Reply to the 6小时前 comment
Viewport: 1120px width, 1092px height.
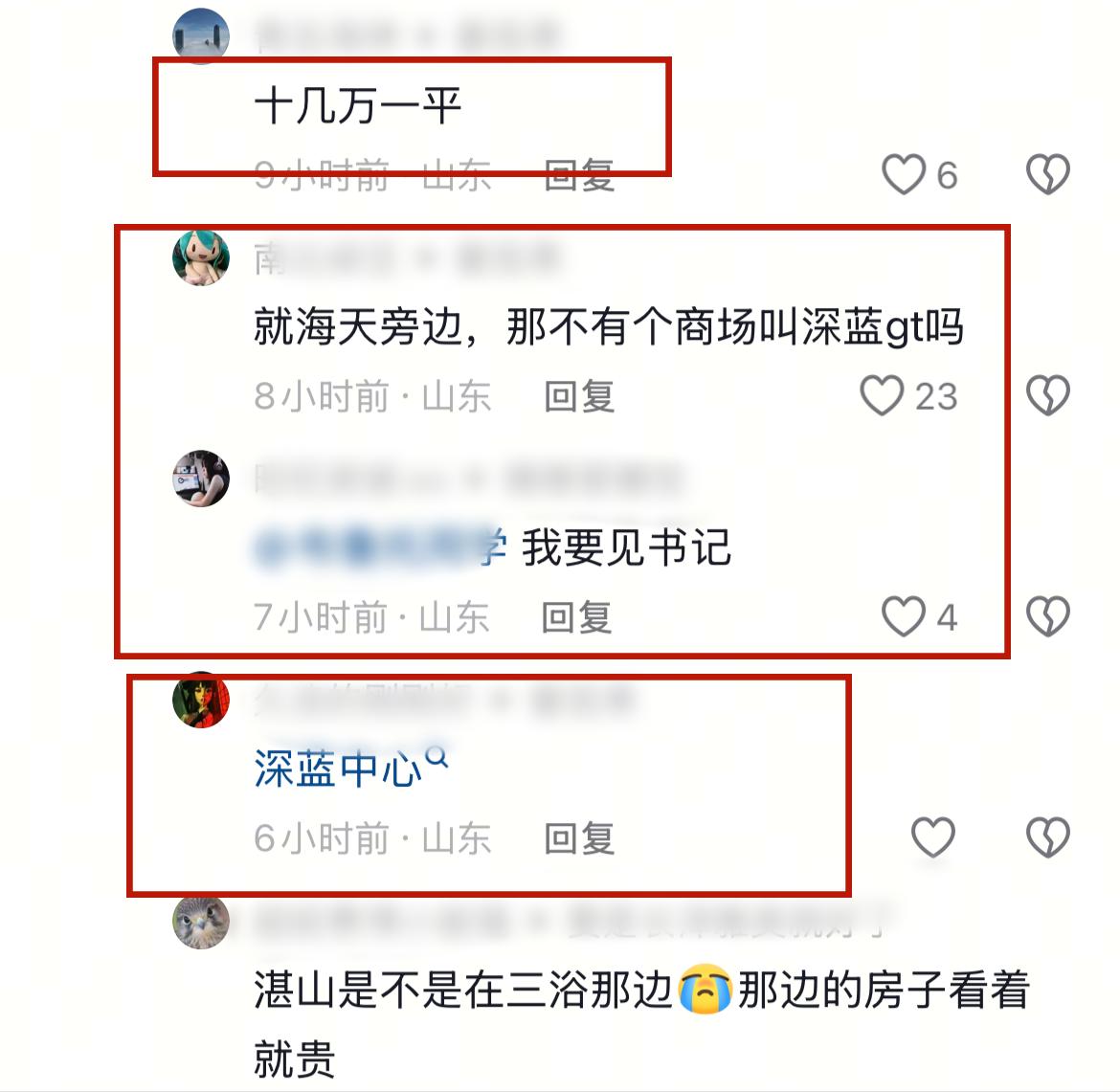coord(579,837)
